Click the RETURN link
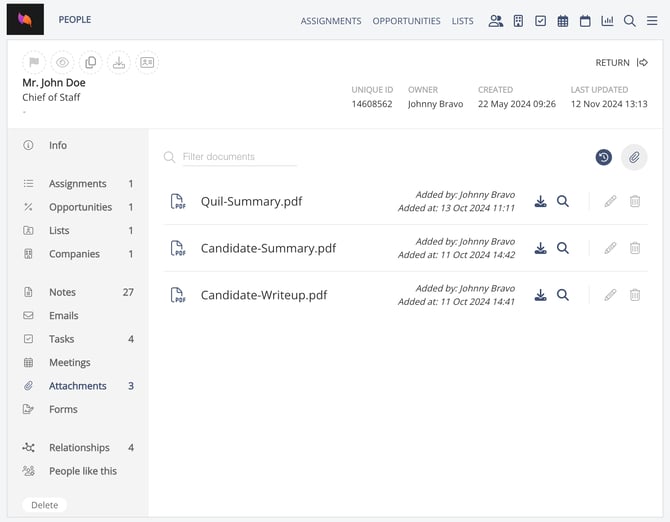This screenshot has height=522, width=670. click(x=621, y=62)
